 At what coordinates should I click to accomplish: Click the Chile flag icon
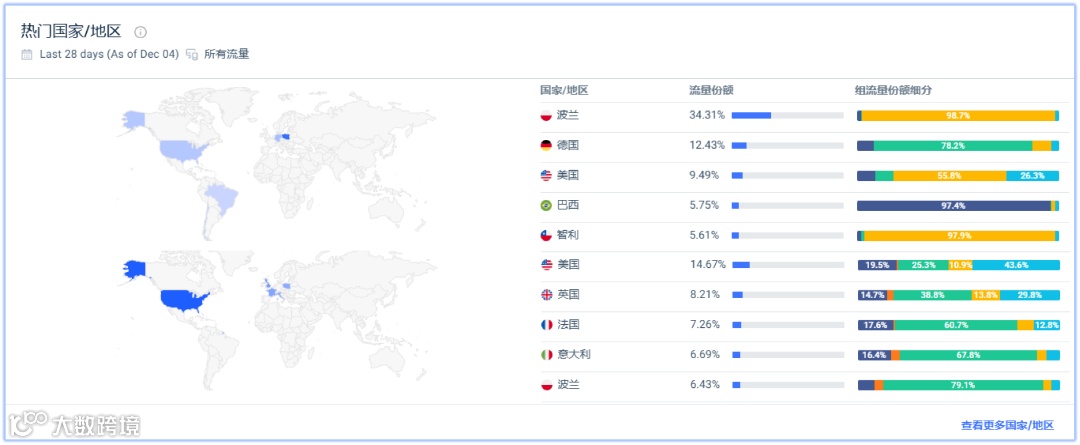point(546,236)
